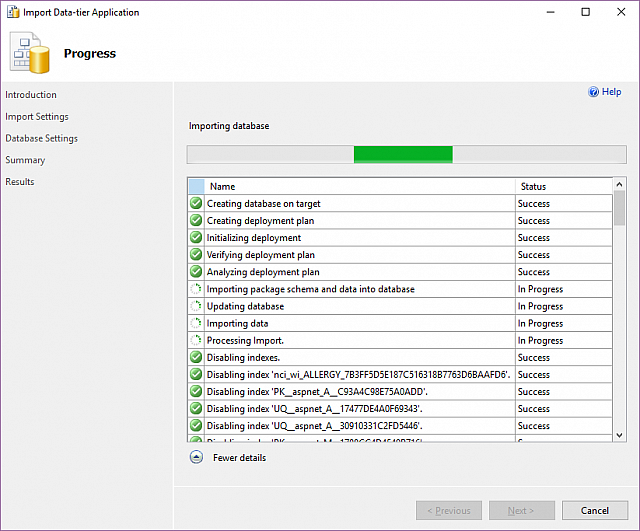Open the Introduction page in sidebar
The height and width of the screenshot is (531, 640).
(x=31, y=95)
